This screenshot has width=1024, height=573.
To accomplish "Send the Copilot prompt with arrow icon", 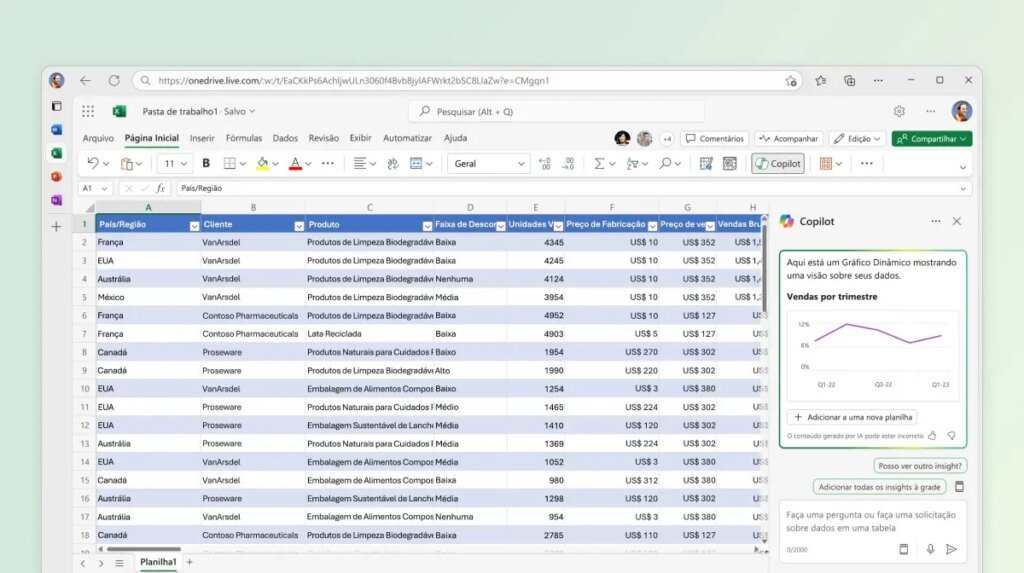I will (x=951, y=549).
